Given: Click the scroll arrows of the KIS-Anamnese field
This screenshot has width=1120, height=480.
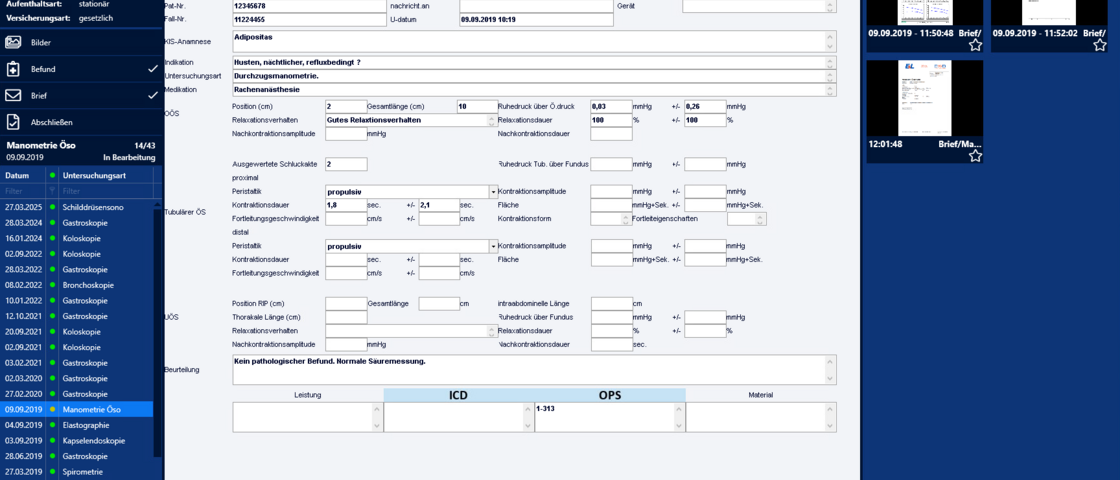Looking at the screenshot, I should [831, 41].
